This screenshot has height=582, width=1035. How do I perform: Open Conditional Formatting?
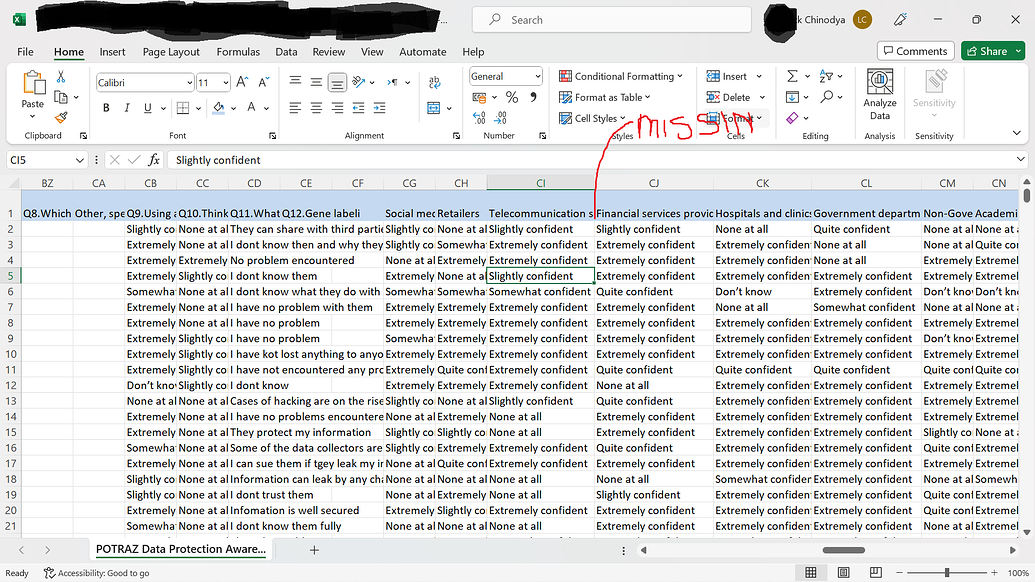pos(621,76)
